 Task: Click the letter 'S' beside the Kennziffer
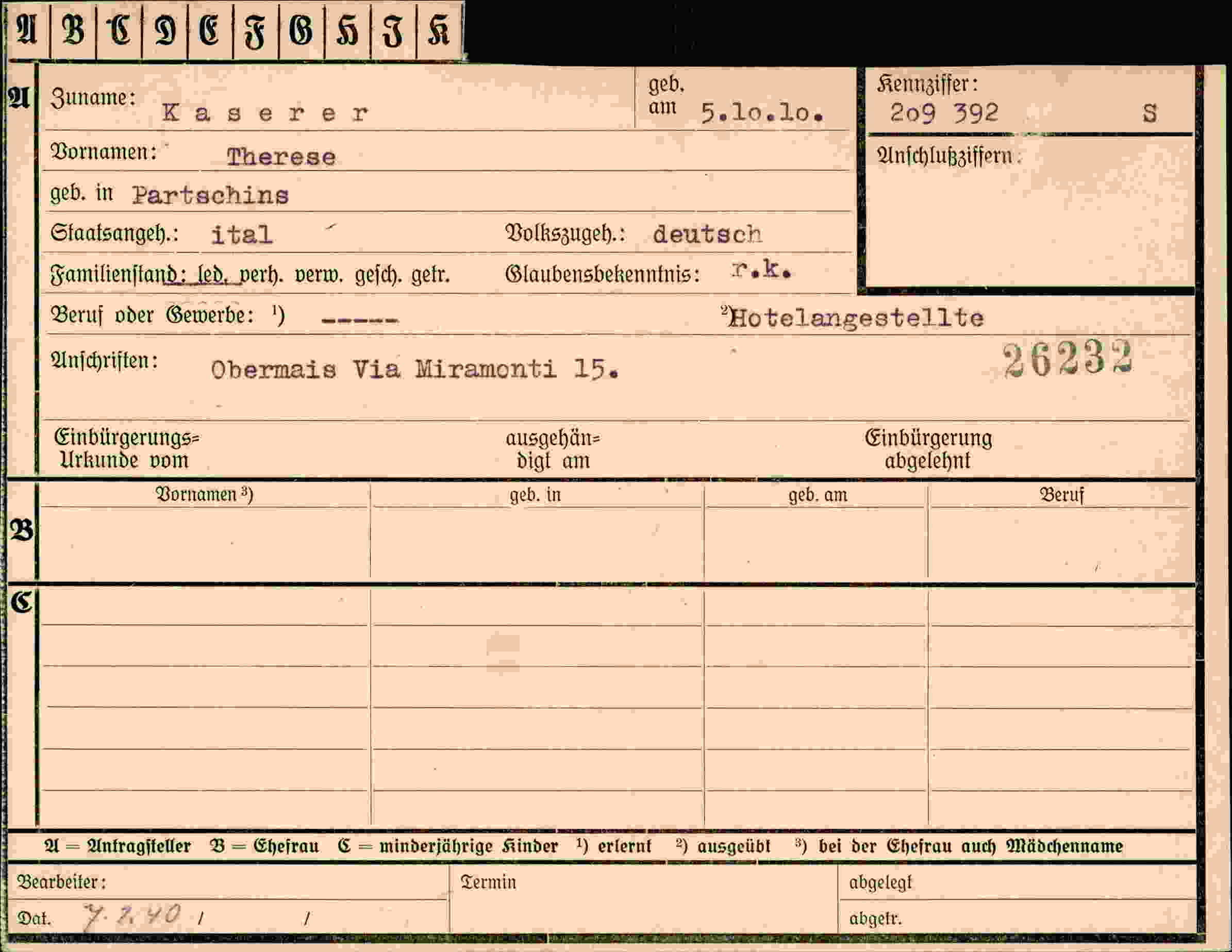click(1150, 113)
